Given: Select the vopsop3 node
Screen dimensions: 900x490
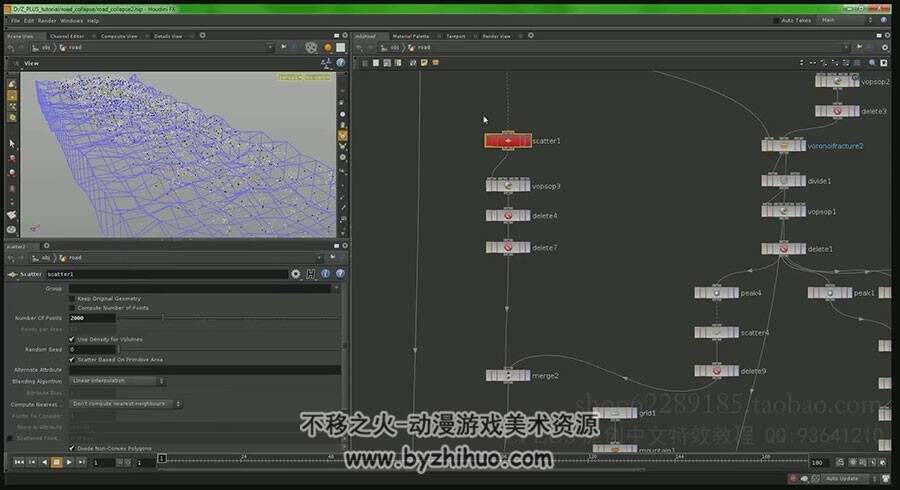Looking at the screenshot, I should tap(507, 185).
